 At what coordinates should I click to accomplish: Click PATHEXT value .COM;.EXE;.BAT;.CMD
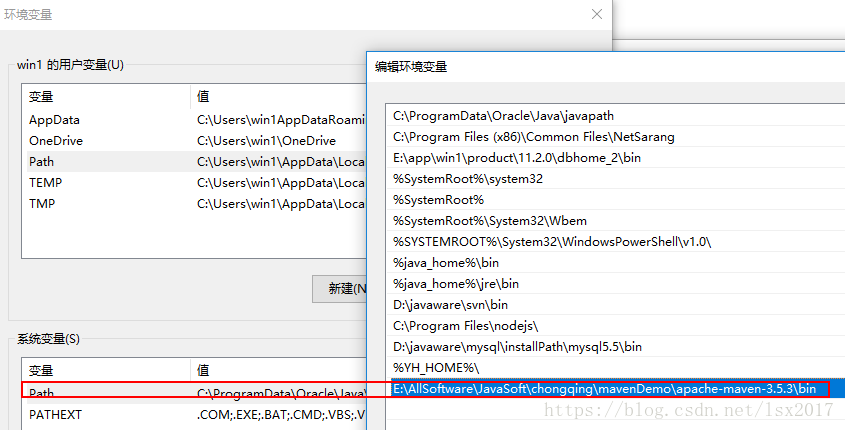tap(281, 415)
